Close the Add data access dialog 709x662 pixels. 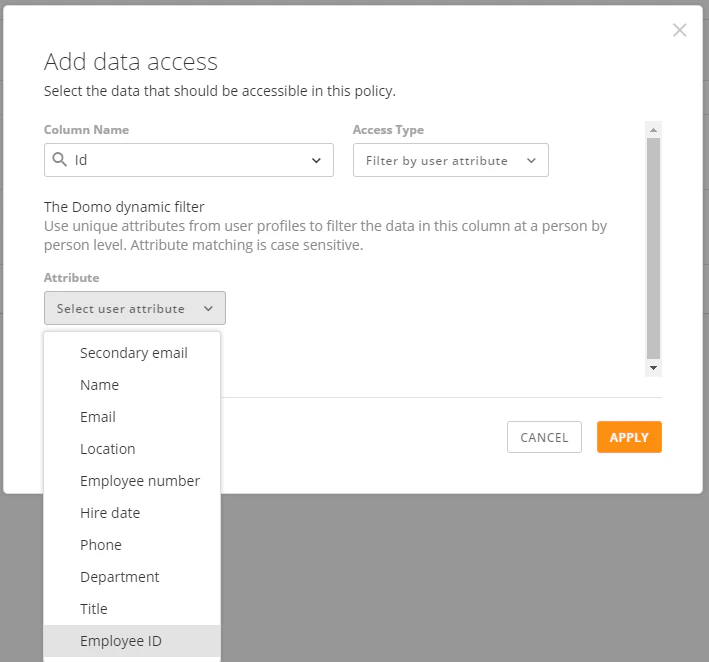(680, 30)
